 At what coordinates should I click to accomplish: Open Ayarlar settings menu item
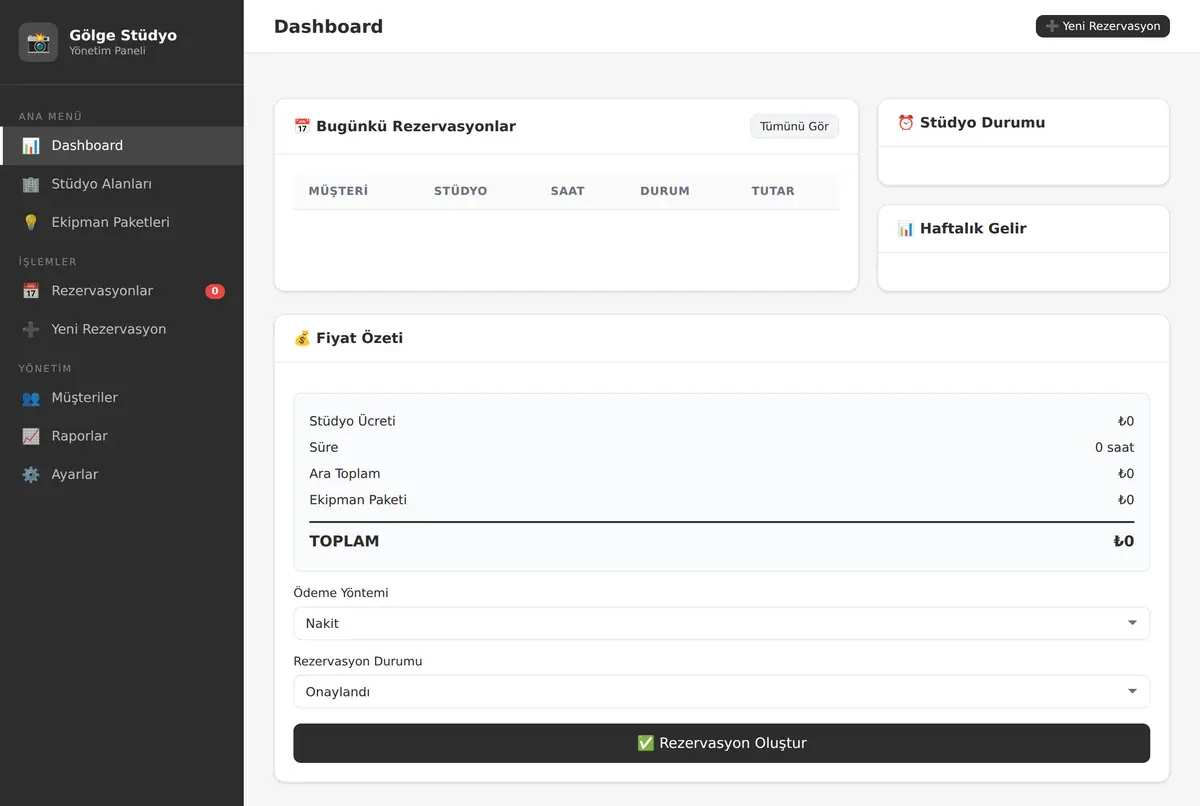[122, 474]
